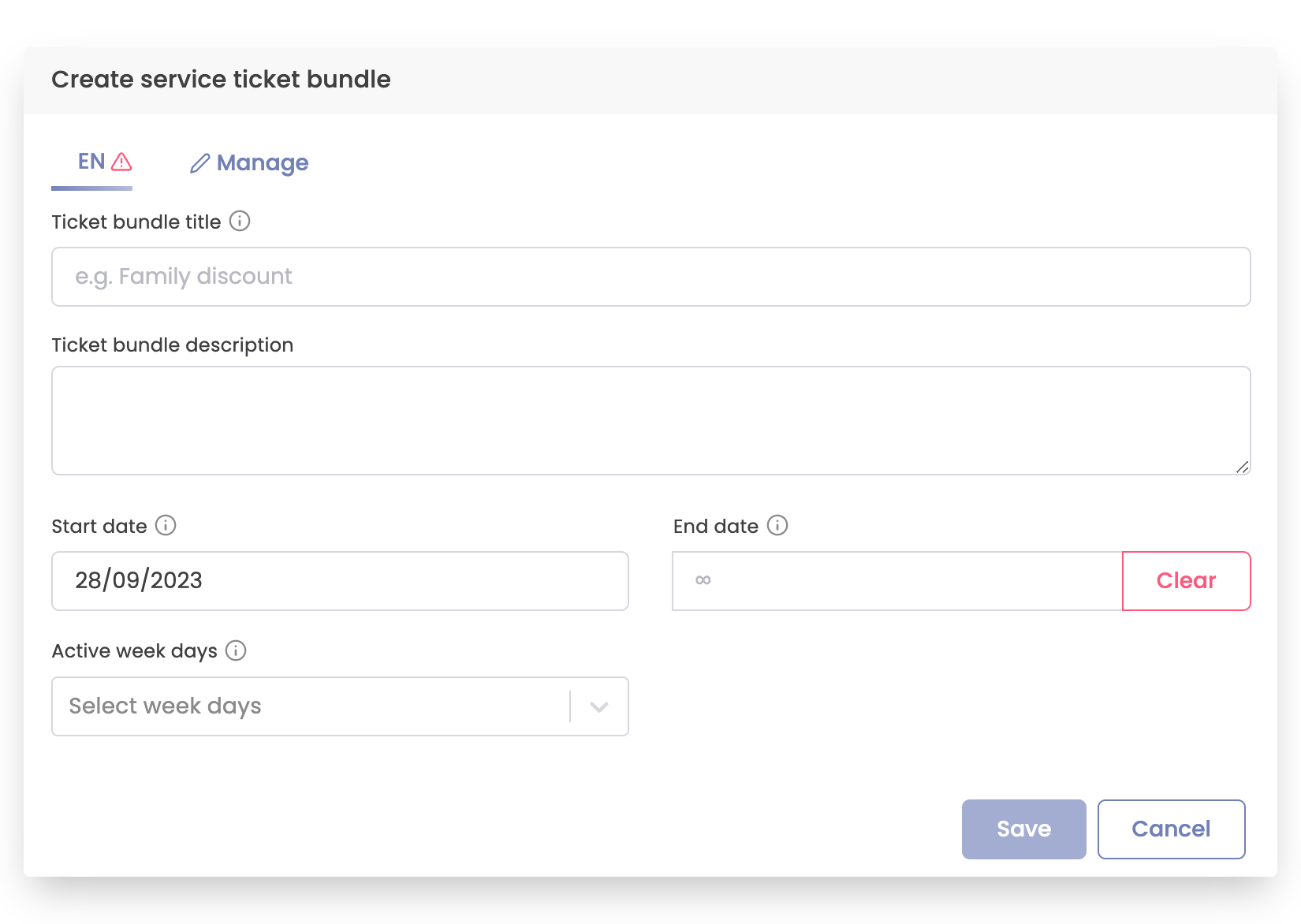This screenshot has width=1301, height=924.
Task: Focus the Ticket bundle title field
Action: [x=650, y=277]
